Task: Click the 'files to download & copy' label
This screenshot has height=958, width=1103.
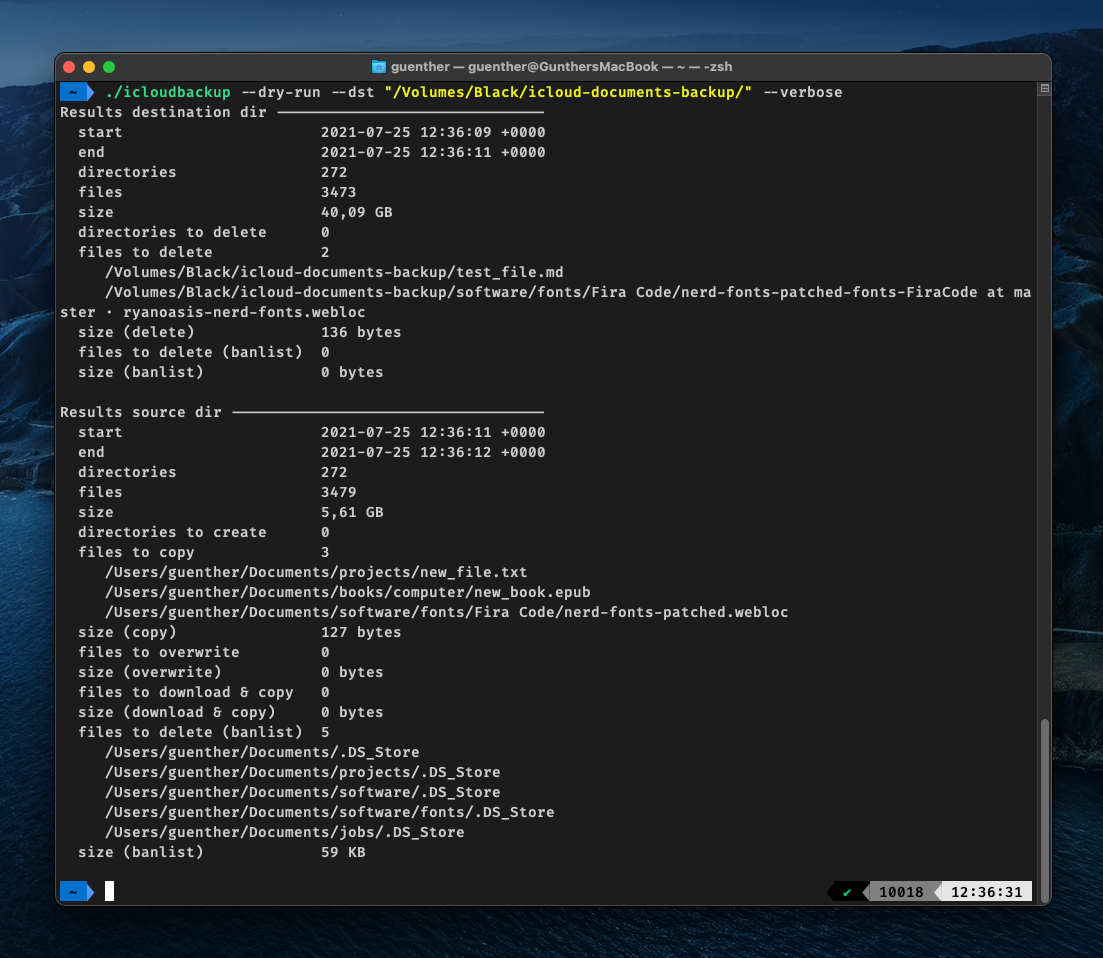Action: [186, 692]
